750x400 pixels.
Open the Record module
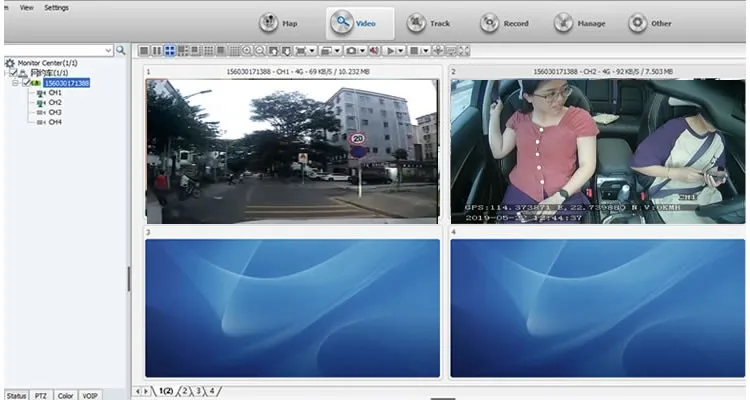pyautogui.click(x=503, y=23)
